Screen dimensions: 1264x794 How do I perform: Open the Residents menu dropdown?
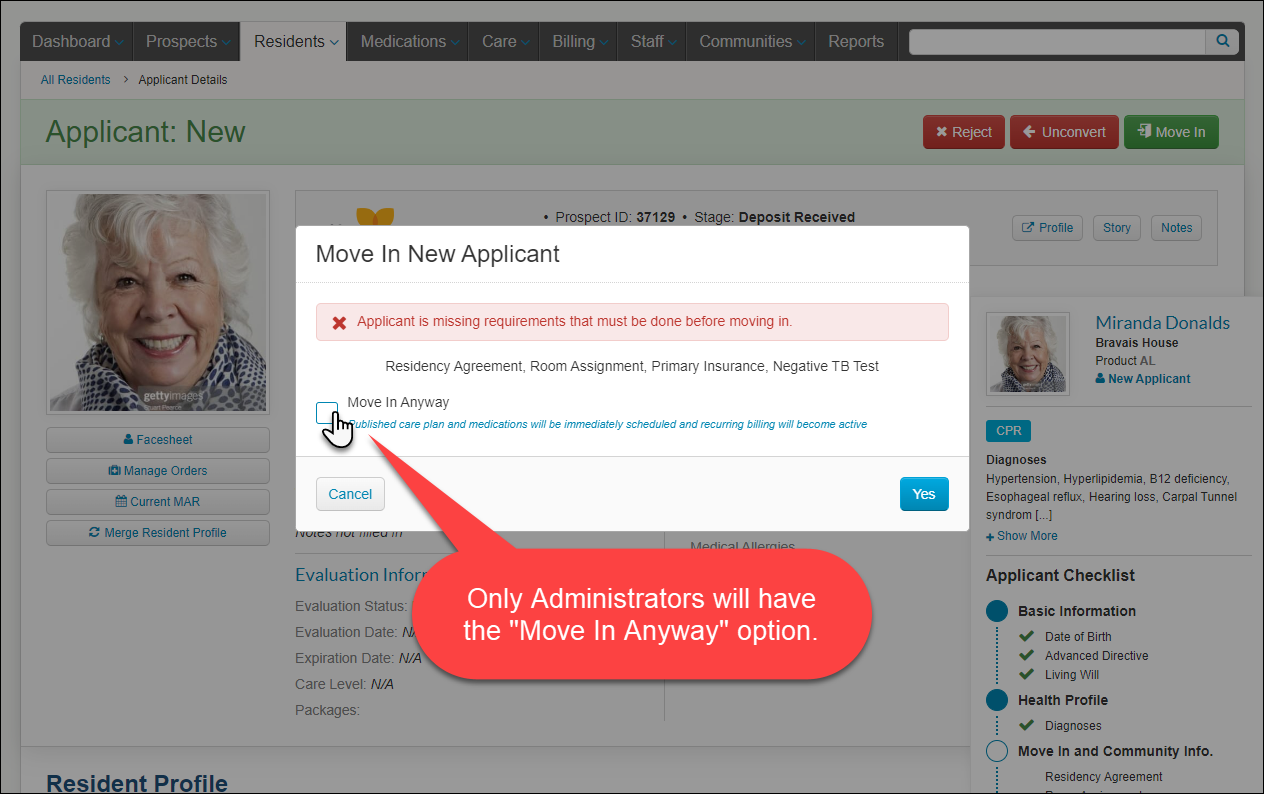pos(296,42)
